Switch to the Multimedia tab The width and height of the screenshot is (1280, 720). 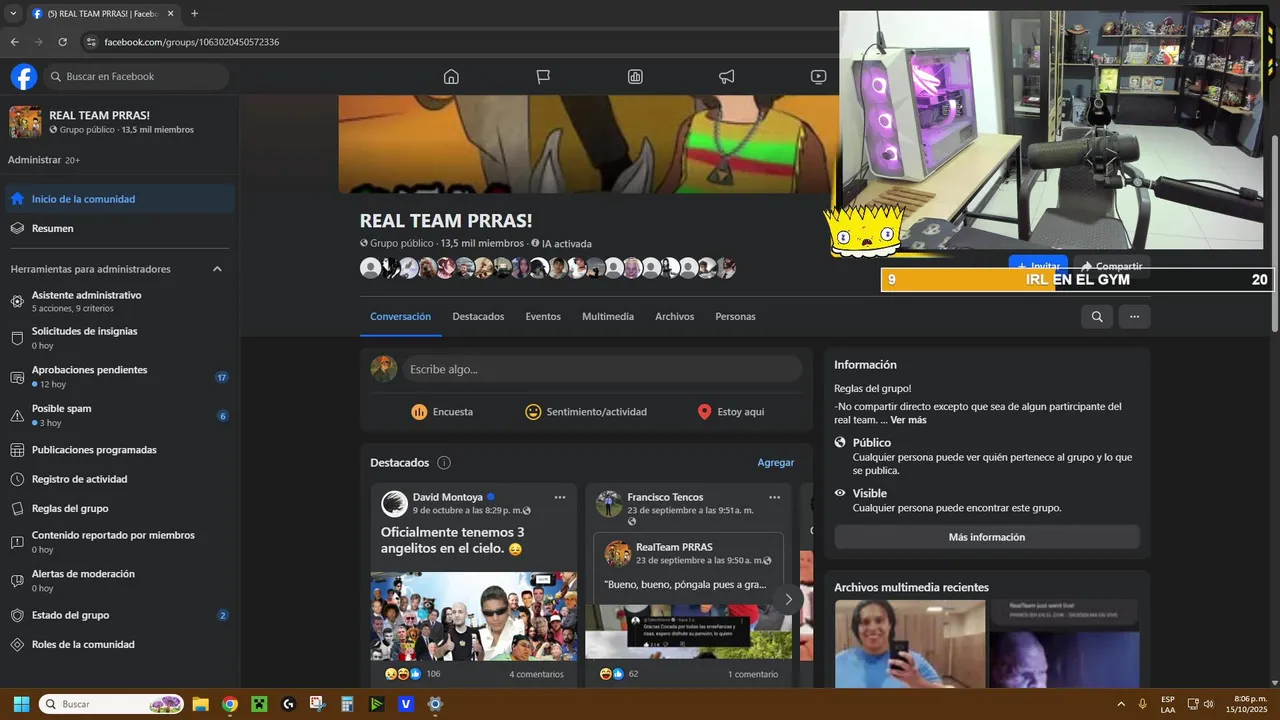(x=608, y=317)
